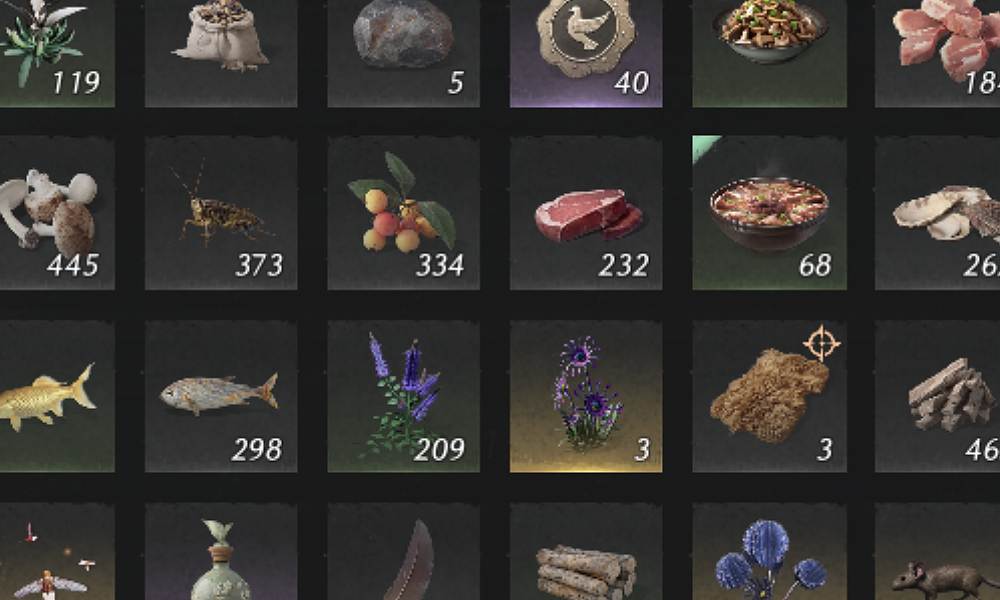Viewport: 1000px width, 600px height.
Task: Choose the grey rock ore item
Action: click(x=403, y=52)
